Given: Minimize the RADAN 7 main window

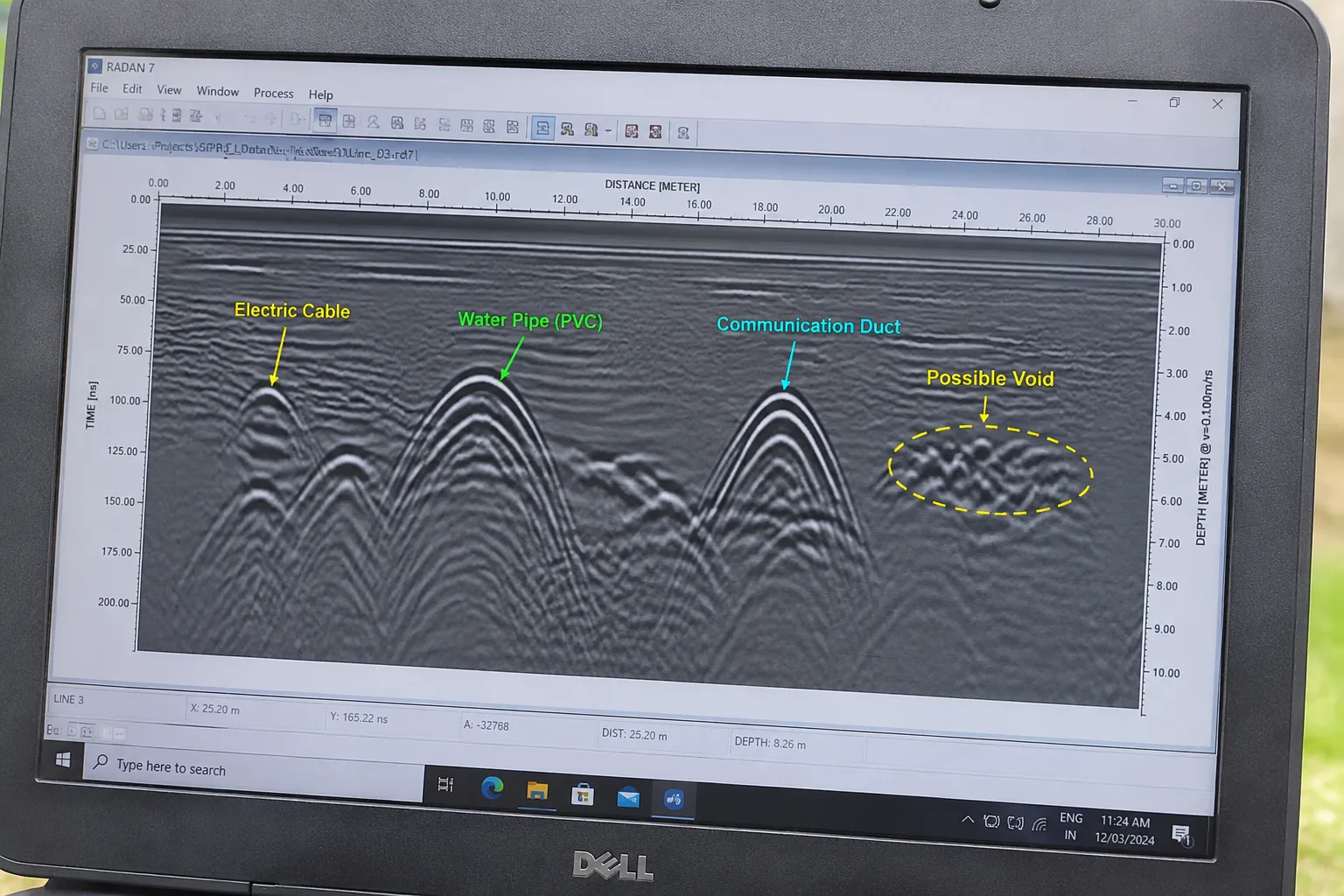Looking at the screenshot, I should [1132, 101].
